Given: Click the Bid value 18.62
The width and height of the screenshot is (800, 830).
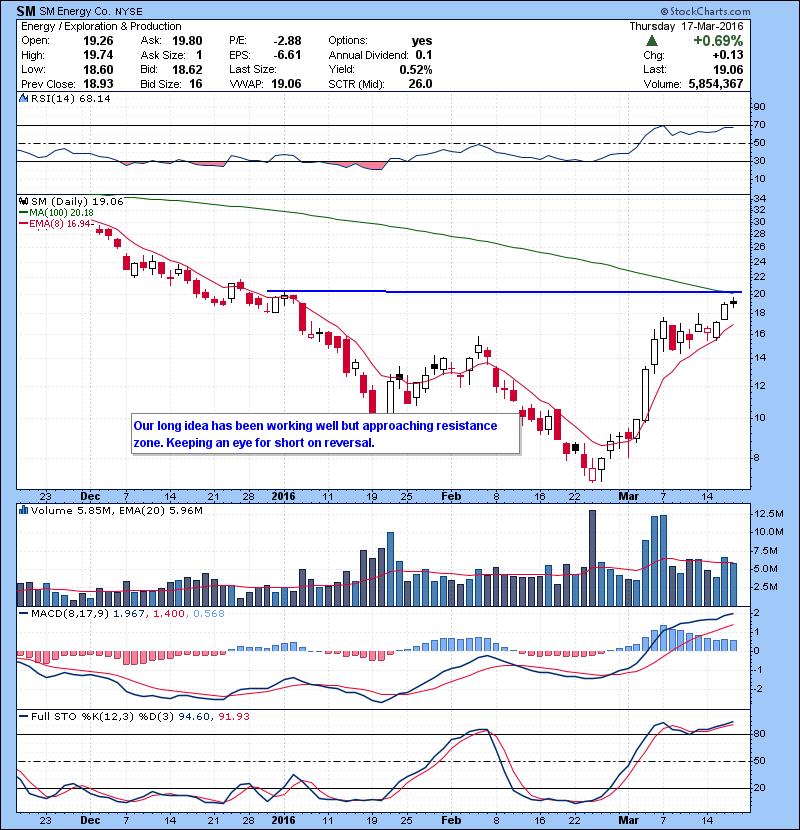Looking at the screenshot, I should [x=187, y=69].
